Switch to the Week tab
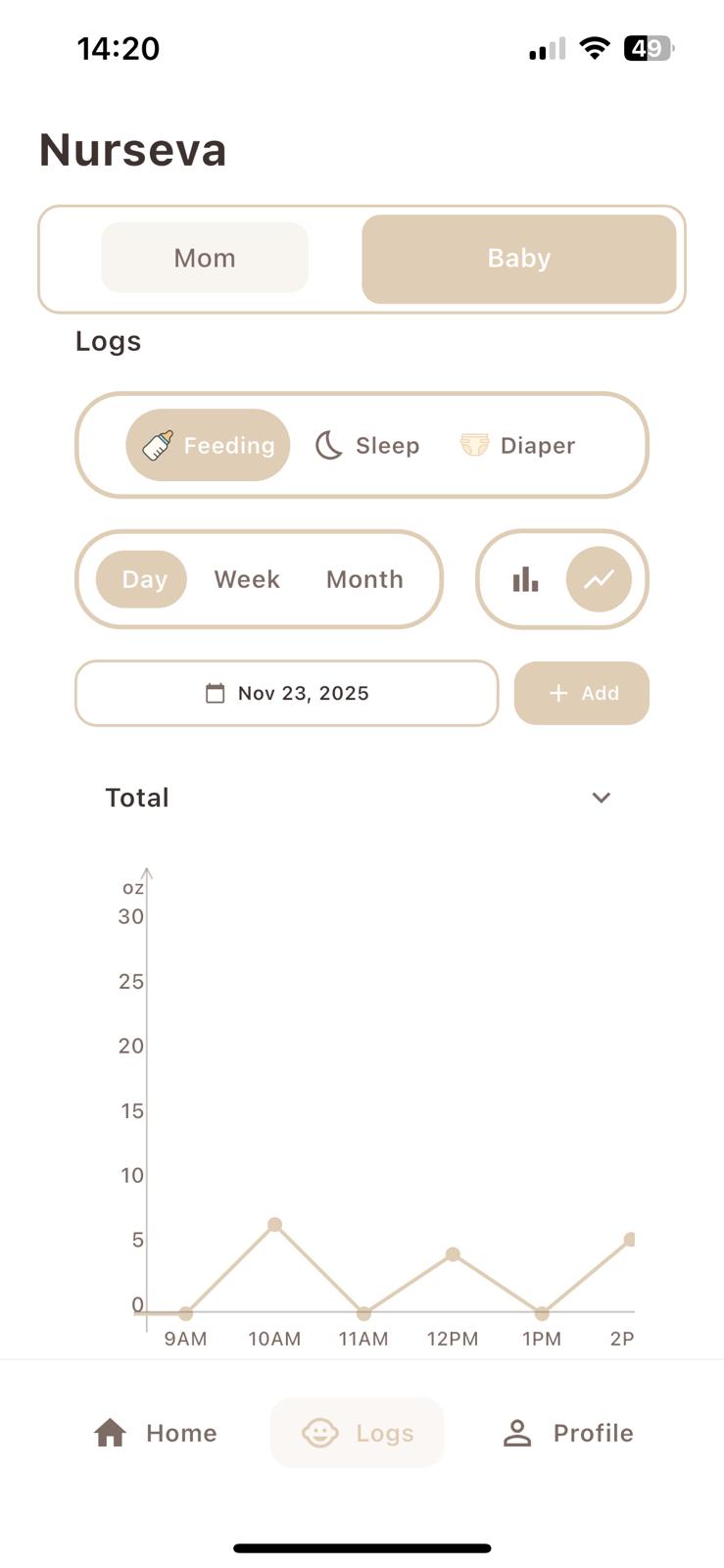Screen dimensions: 724x1568 click(x=247, y=579)
